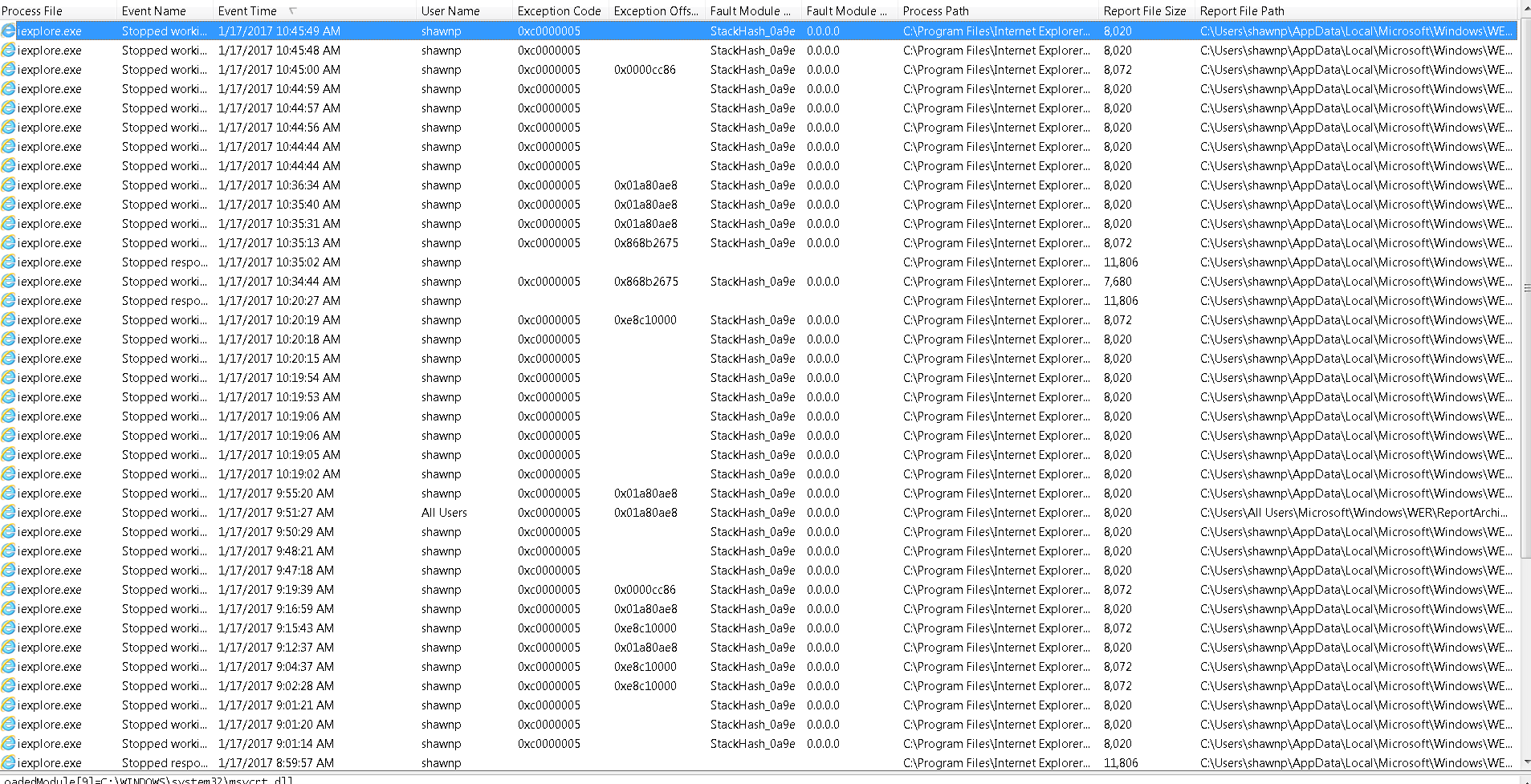This screenshot has width=1531, height=784.
Task: Select "0x868b2675" in the 10:35:13 AM row
Action: tap(646, 243)
